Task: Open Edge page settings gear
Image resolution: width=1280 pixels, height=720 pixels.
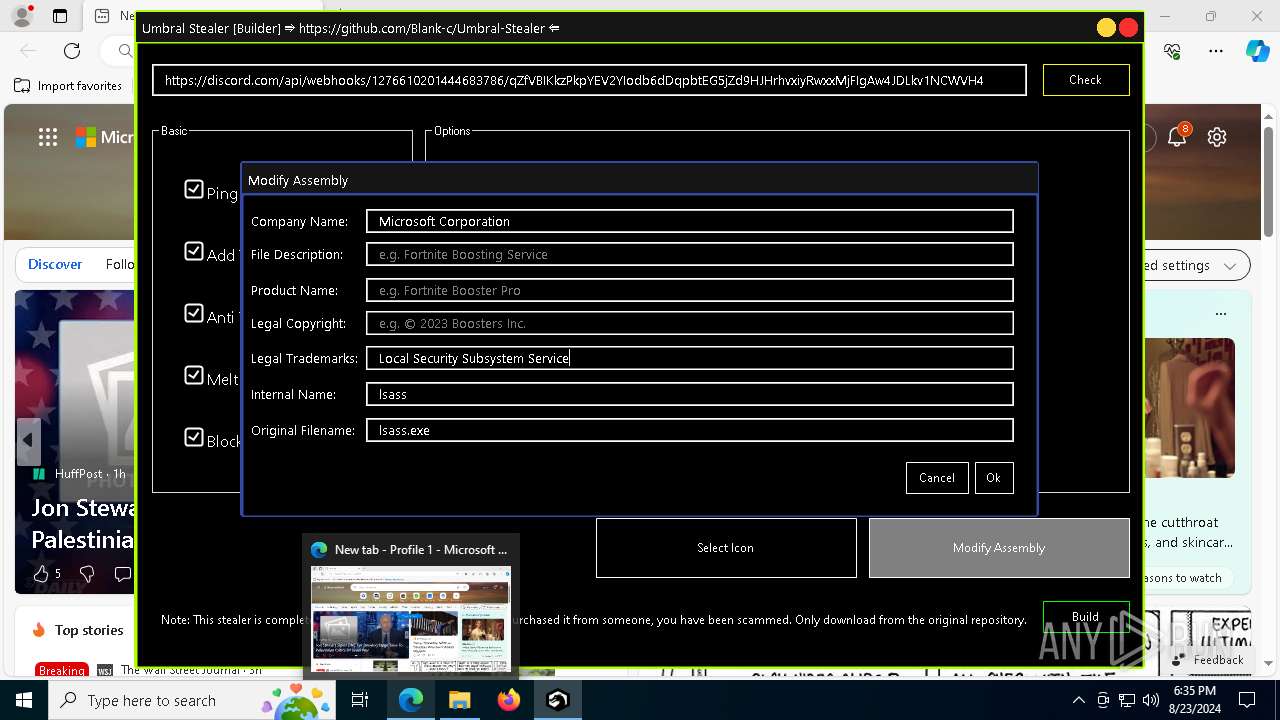Action: tap(1217, 137)
